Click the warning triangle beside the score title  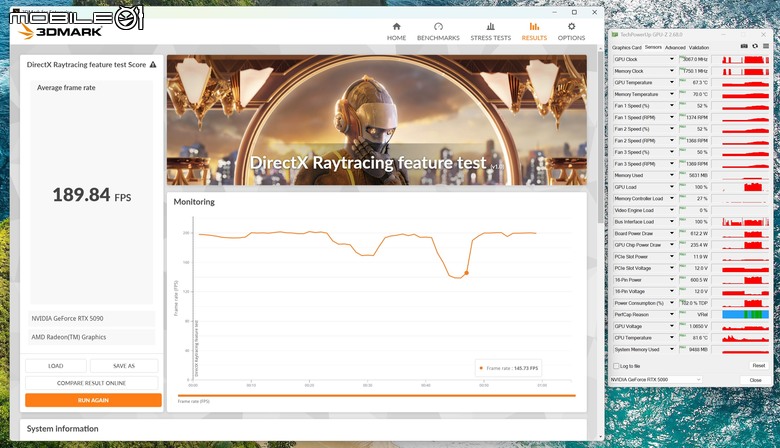tap(153, 65)
